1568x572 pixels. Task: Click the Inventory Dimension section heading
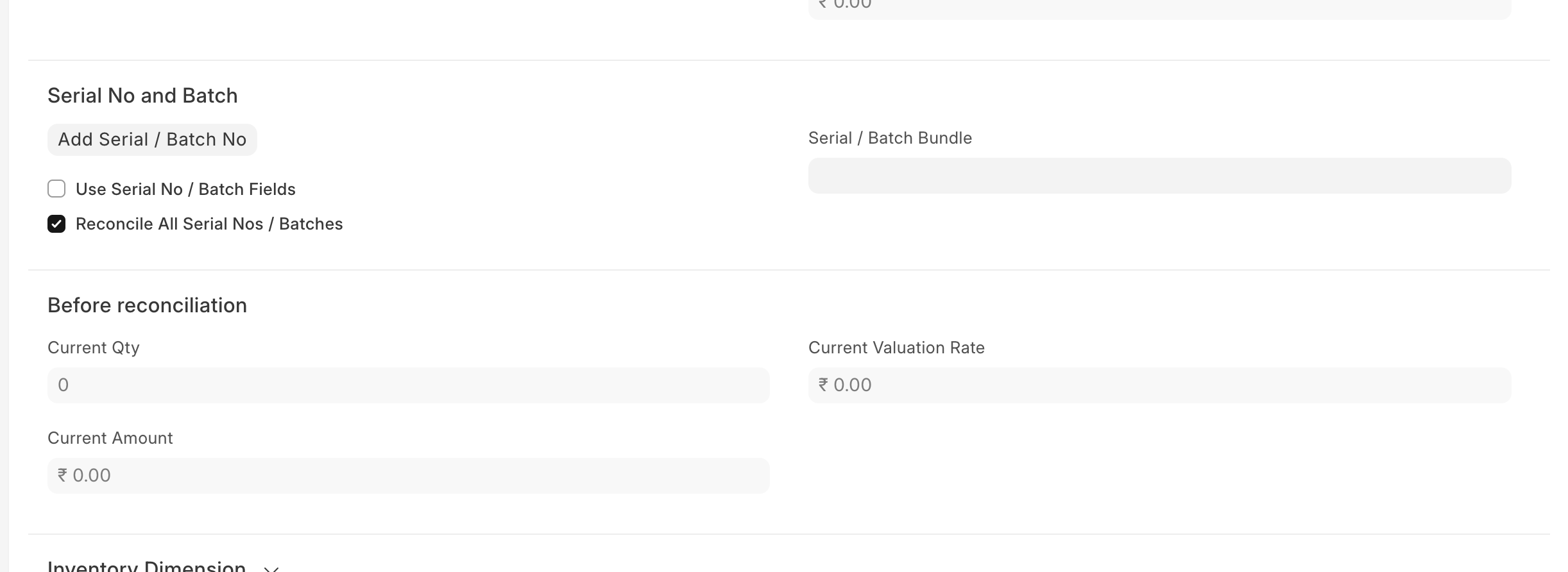coord(146,566)
